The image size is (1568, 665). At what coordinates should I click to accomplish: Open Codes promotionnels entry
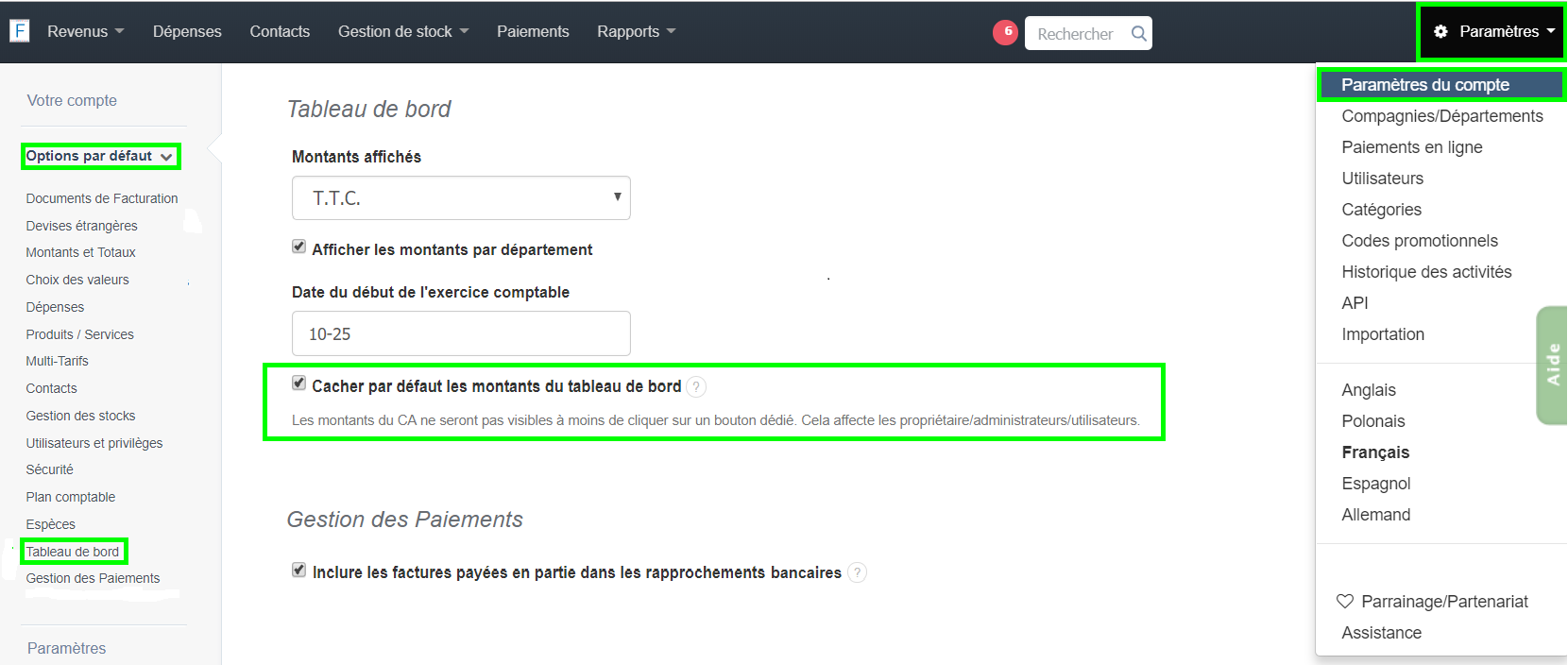click(x=1420, y=241)
